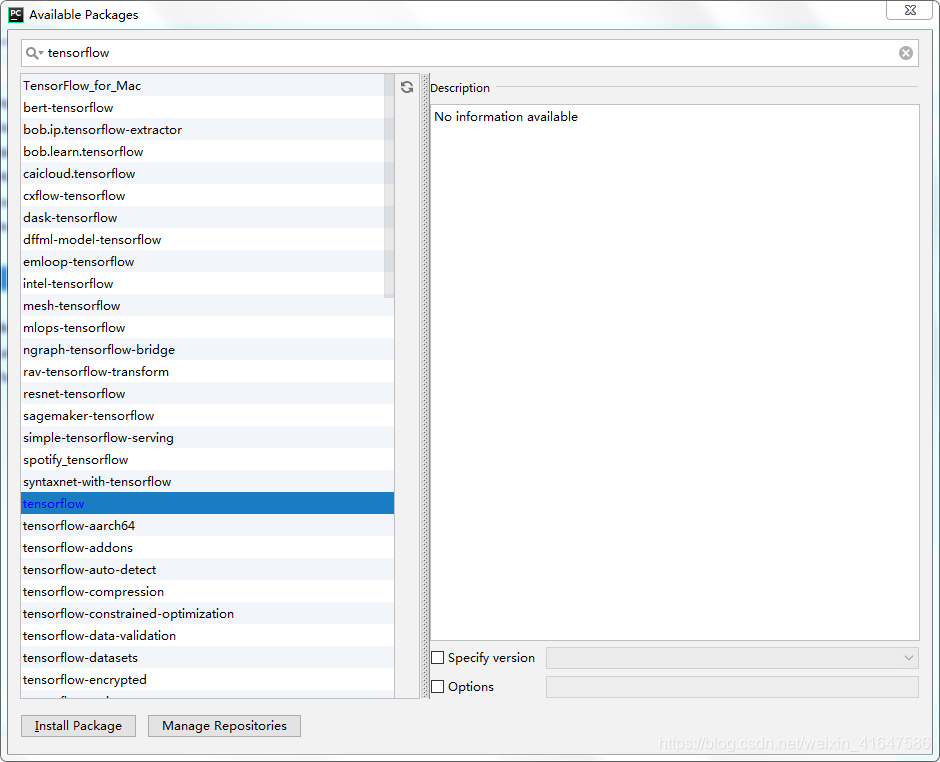The height and width of the screenshot is (762, 940).
Task: Select mlops-tensorflow package
Action: (x=207, y=327)
